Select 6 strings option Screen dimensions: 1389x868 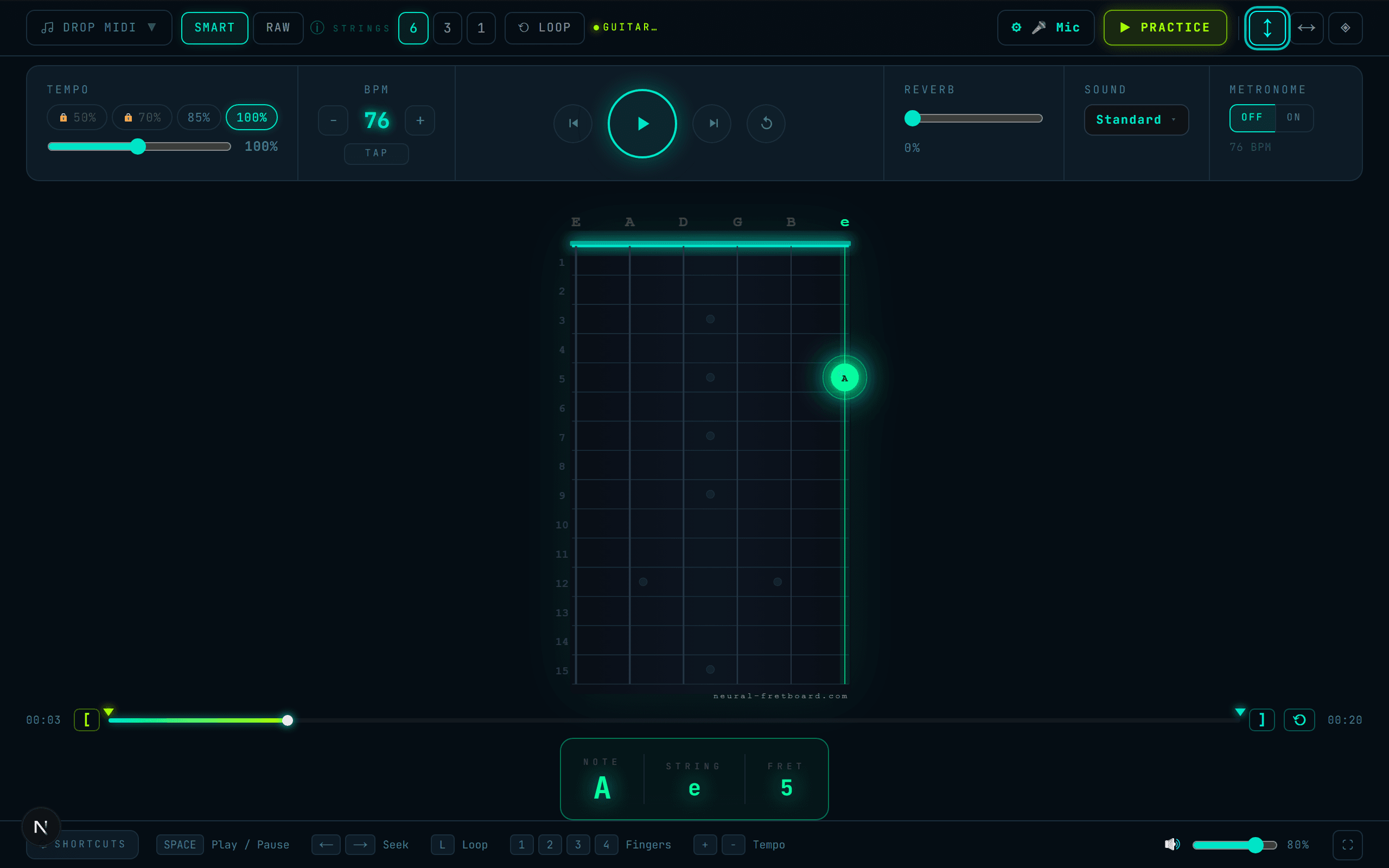(413, 28)
